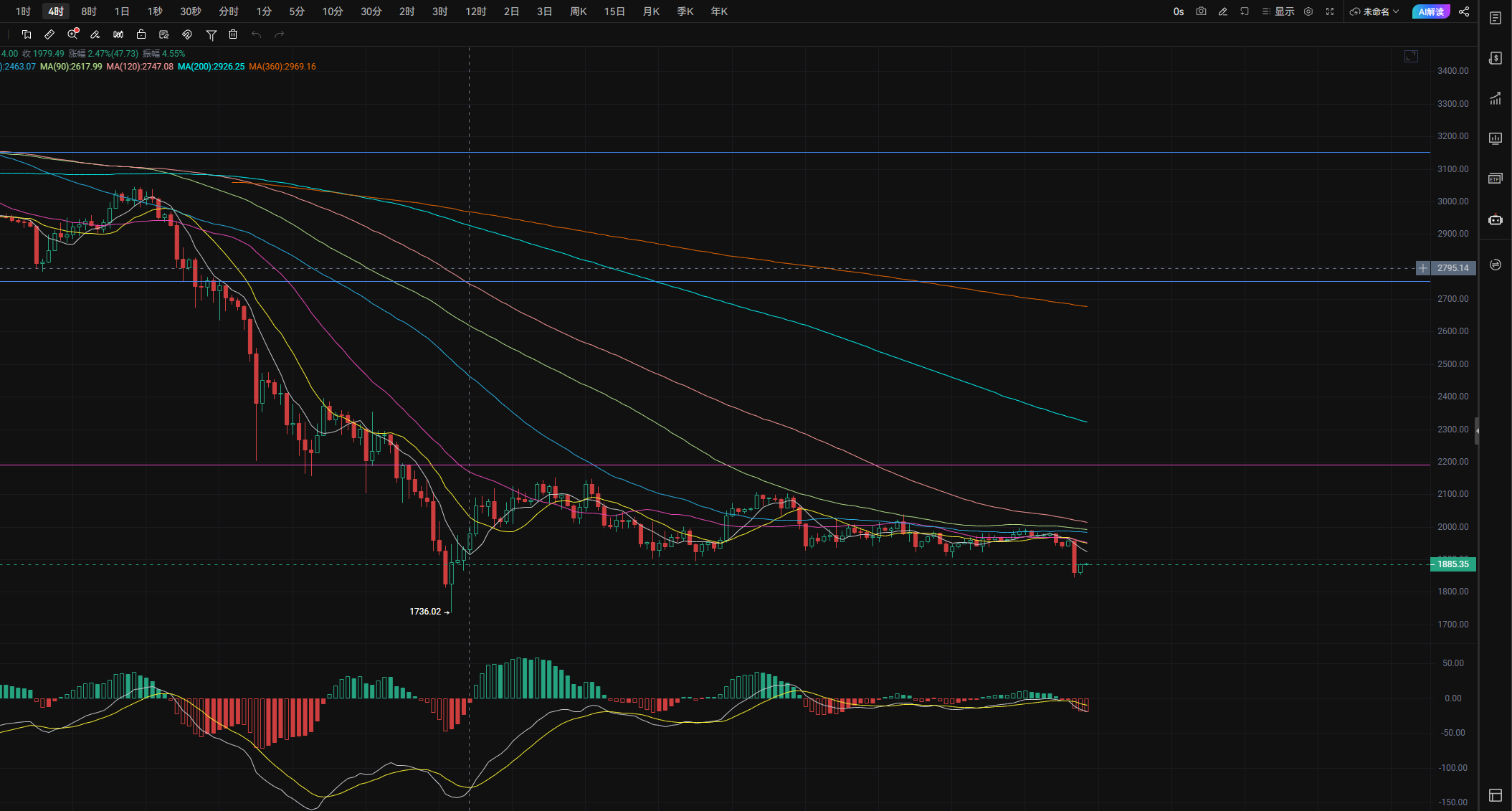The image size is (1512, 811).
Task: Collapse the right panel side handle
Action: point(1477,431)
